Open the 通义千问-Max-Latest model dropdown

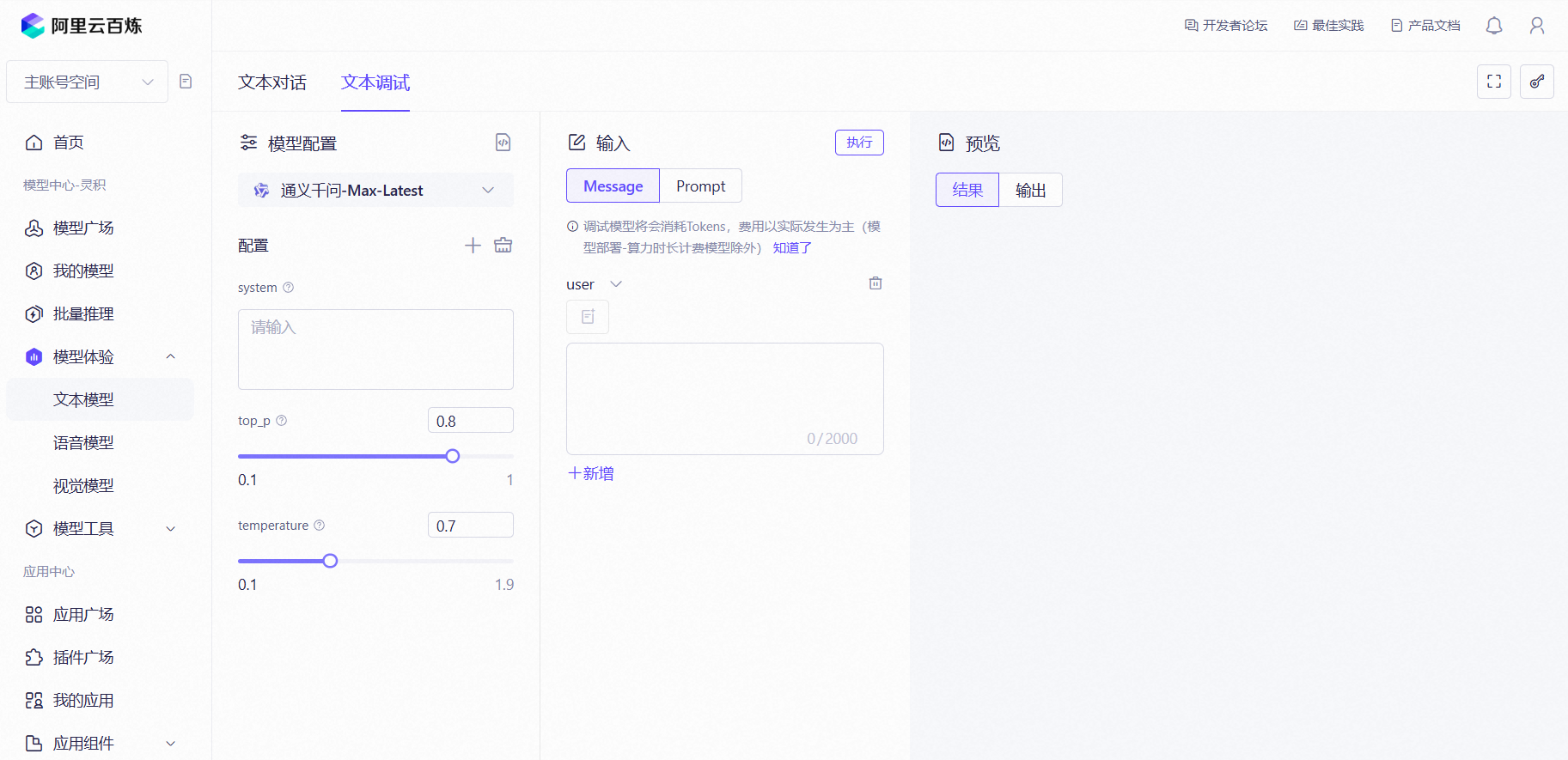375,190
